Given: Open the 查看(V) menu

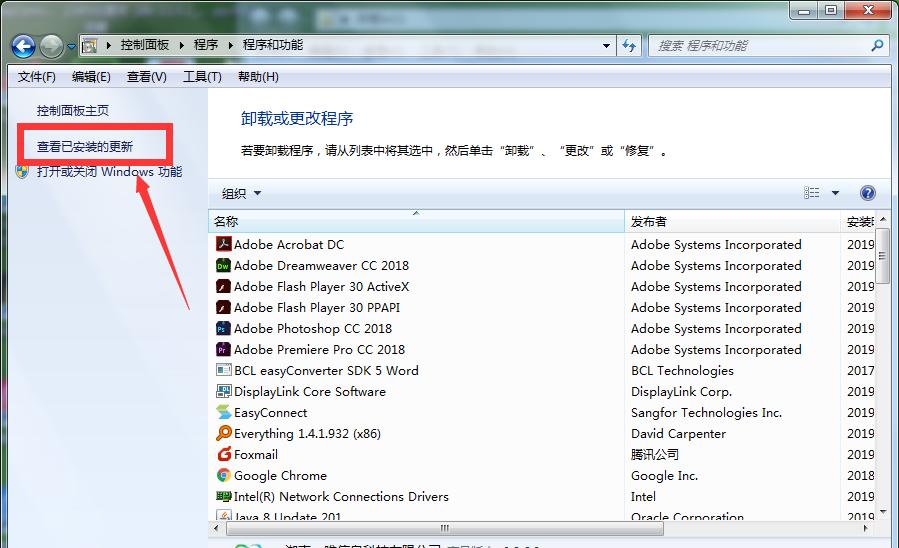Looking at the screenshot, I should [x=147, y=77].
